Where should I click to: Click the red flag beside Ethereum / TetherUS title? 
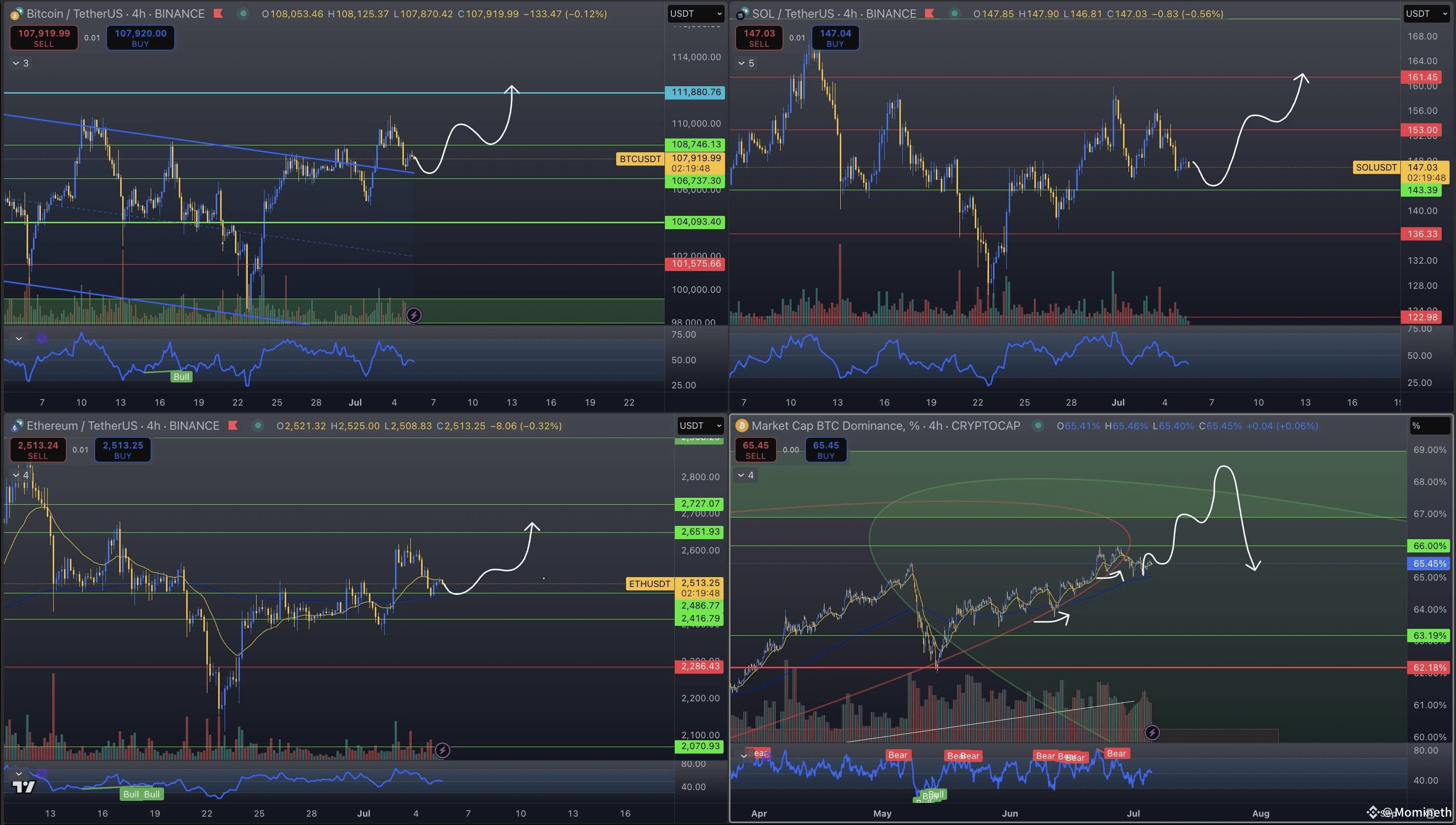click(233, 425)
